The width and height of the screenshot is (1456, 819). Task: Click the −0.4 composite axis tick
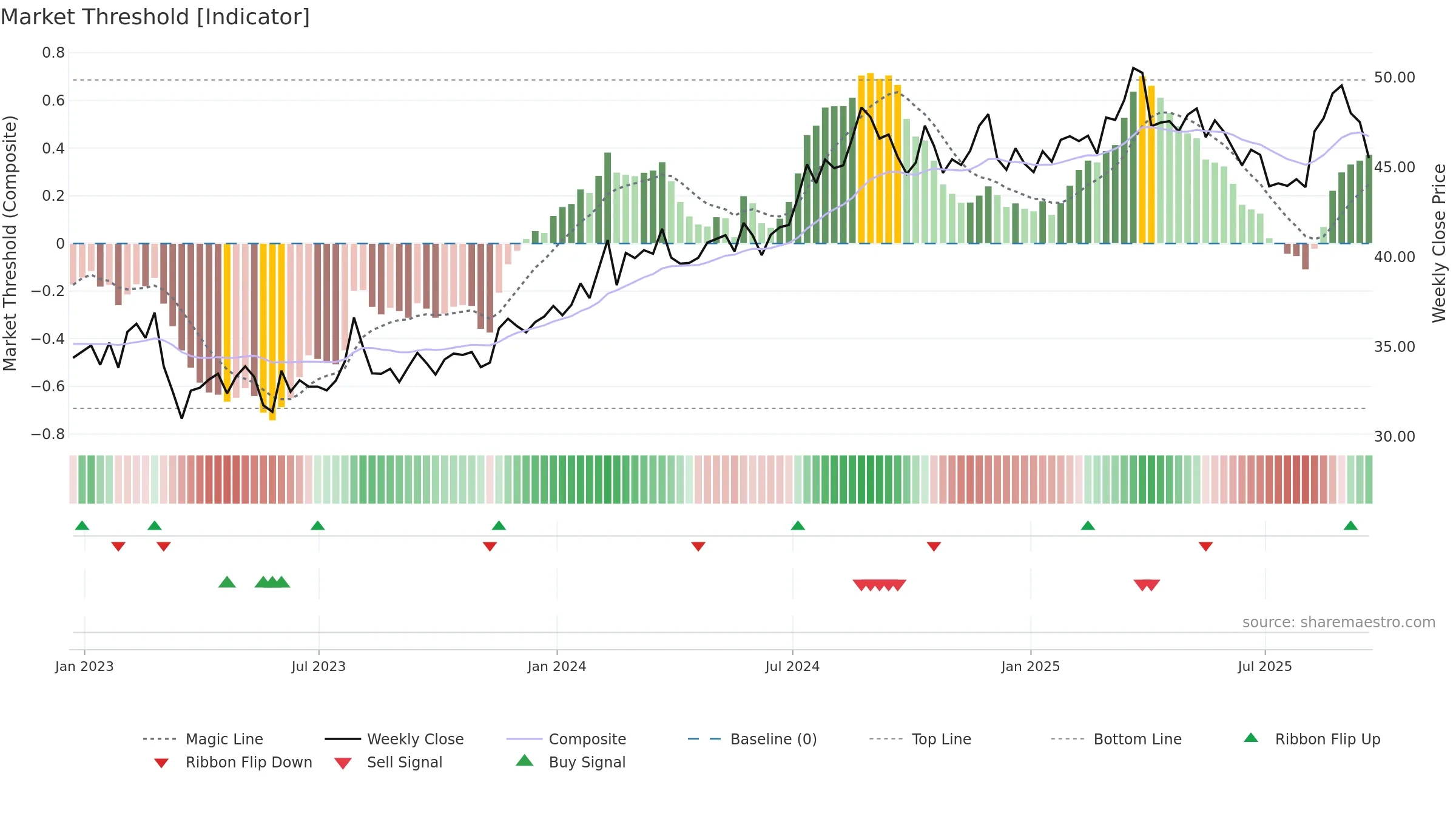[48, 339]
